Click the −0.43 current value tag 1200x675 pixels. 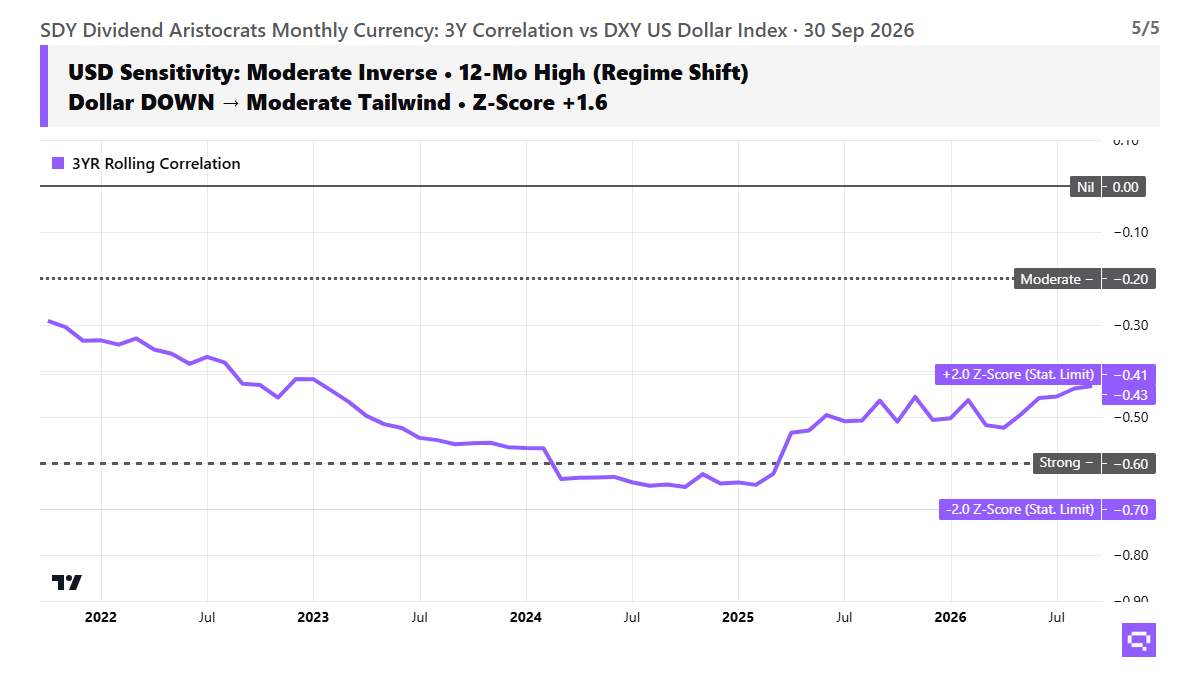pyautogui.click(x=1128, y=395)
